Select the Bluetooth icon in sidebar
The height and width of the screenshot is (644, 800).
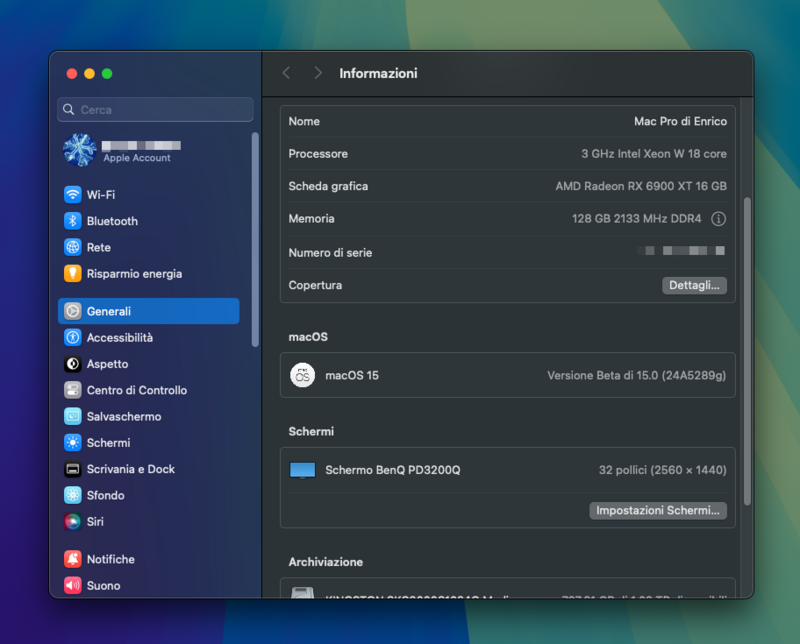[73, 221]
